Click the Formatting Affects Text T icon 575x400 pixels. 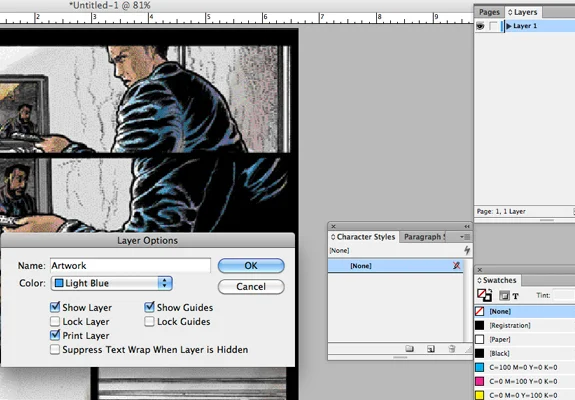click(515, 296)
